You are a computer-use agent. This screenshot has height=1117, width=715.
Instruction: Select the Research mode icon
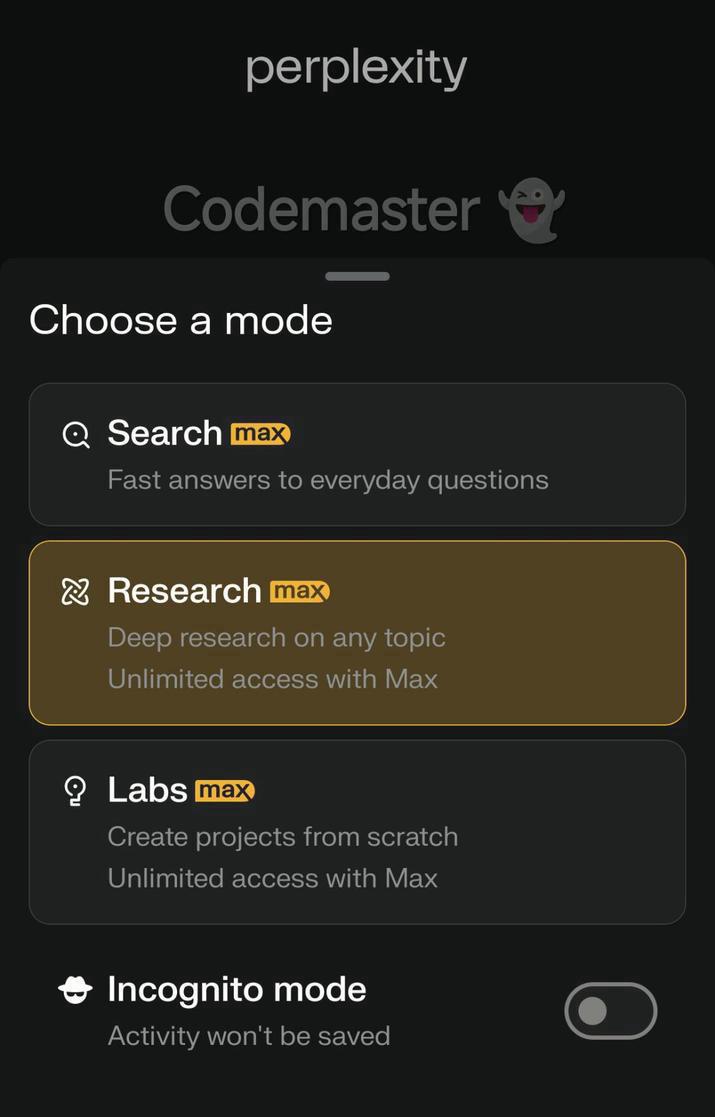pyautogui.click(x=74, y=591)
